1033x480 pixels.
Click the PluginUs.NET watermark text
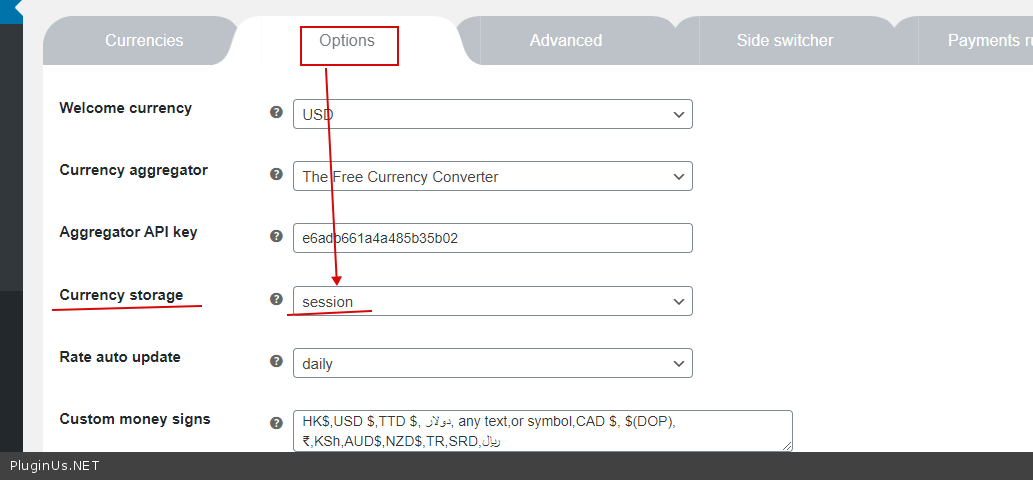pos(55,466)
